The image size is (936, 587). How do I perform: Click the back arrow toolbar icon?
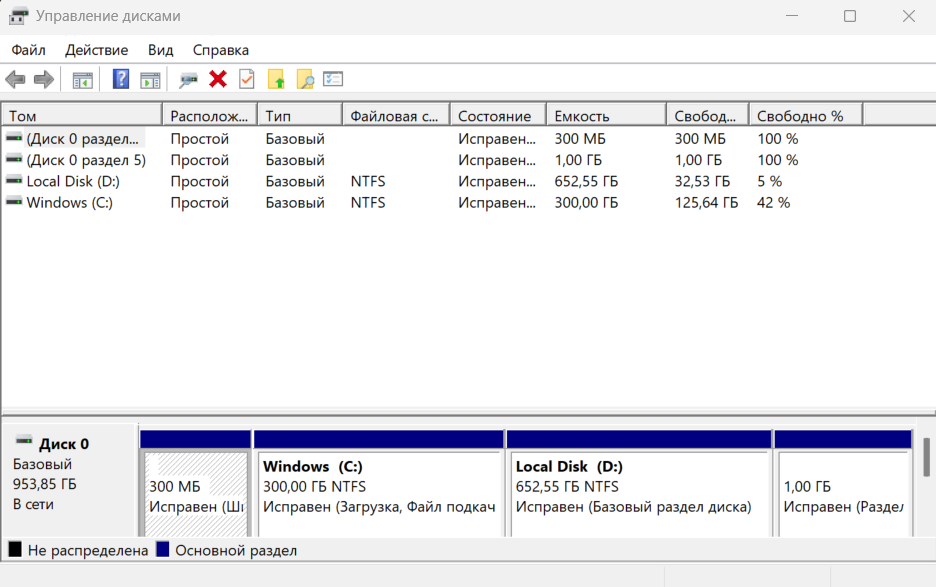[15, 80]
